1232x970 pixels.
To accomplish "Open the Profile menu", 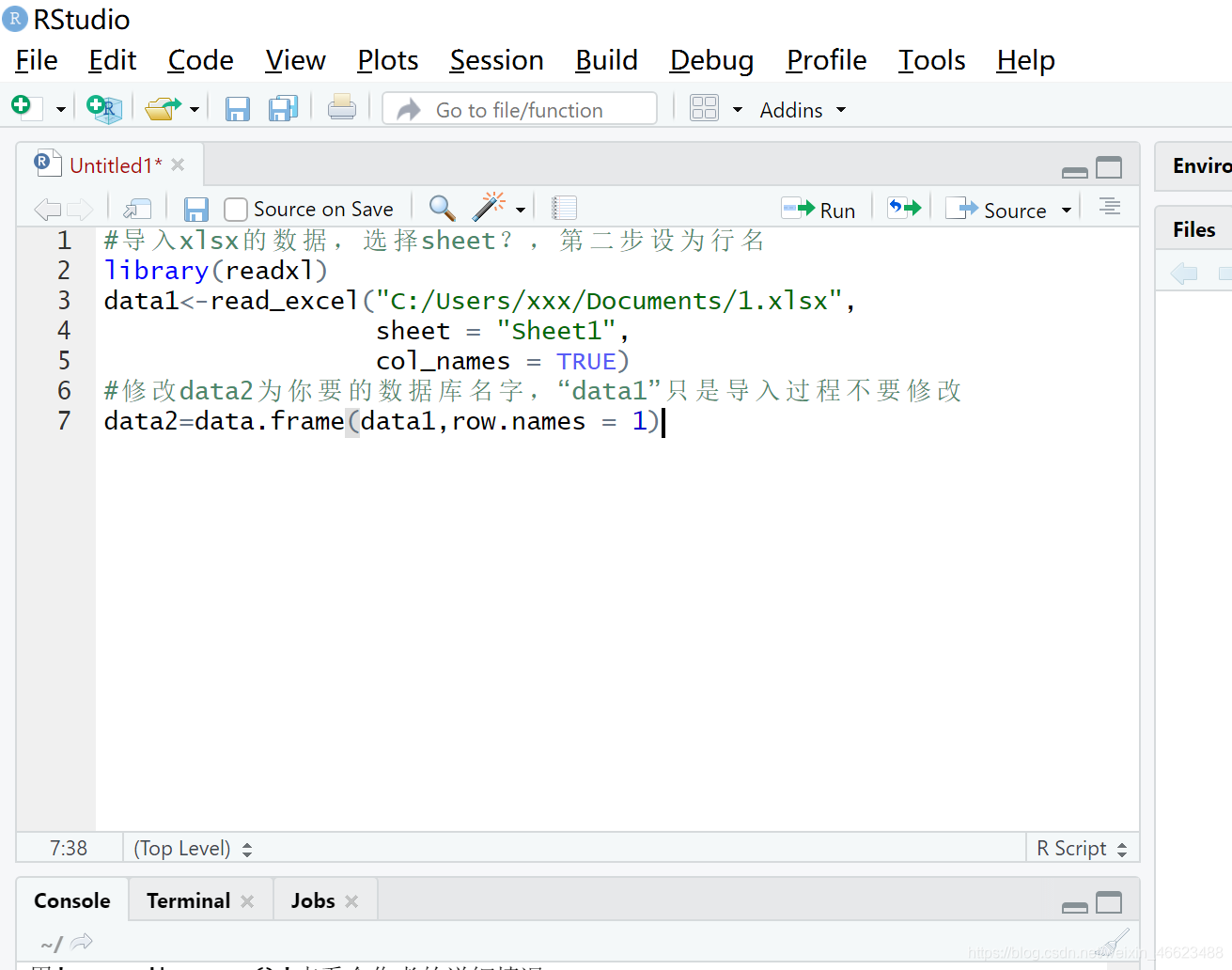I will click(x=826, y=60).
